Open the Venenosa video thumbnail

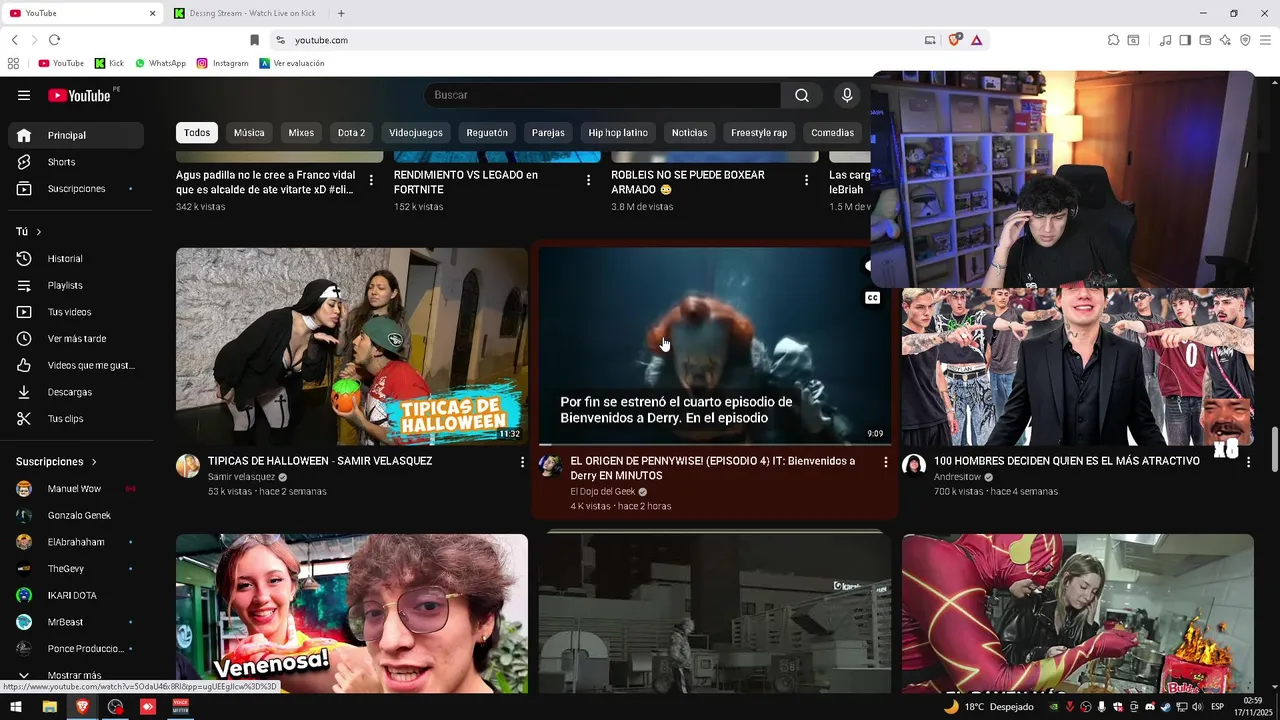click(352, 613)
